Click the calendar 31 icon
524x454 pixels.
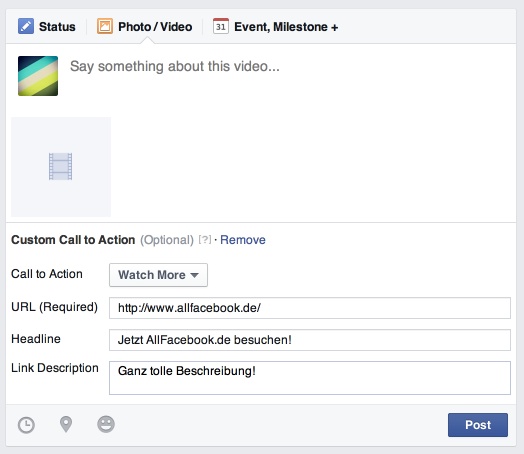(221, 26)
